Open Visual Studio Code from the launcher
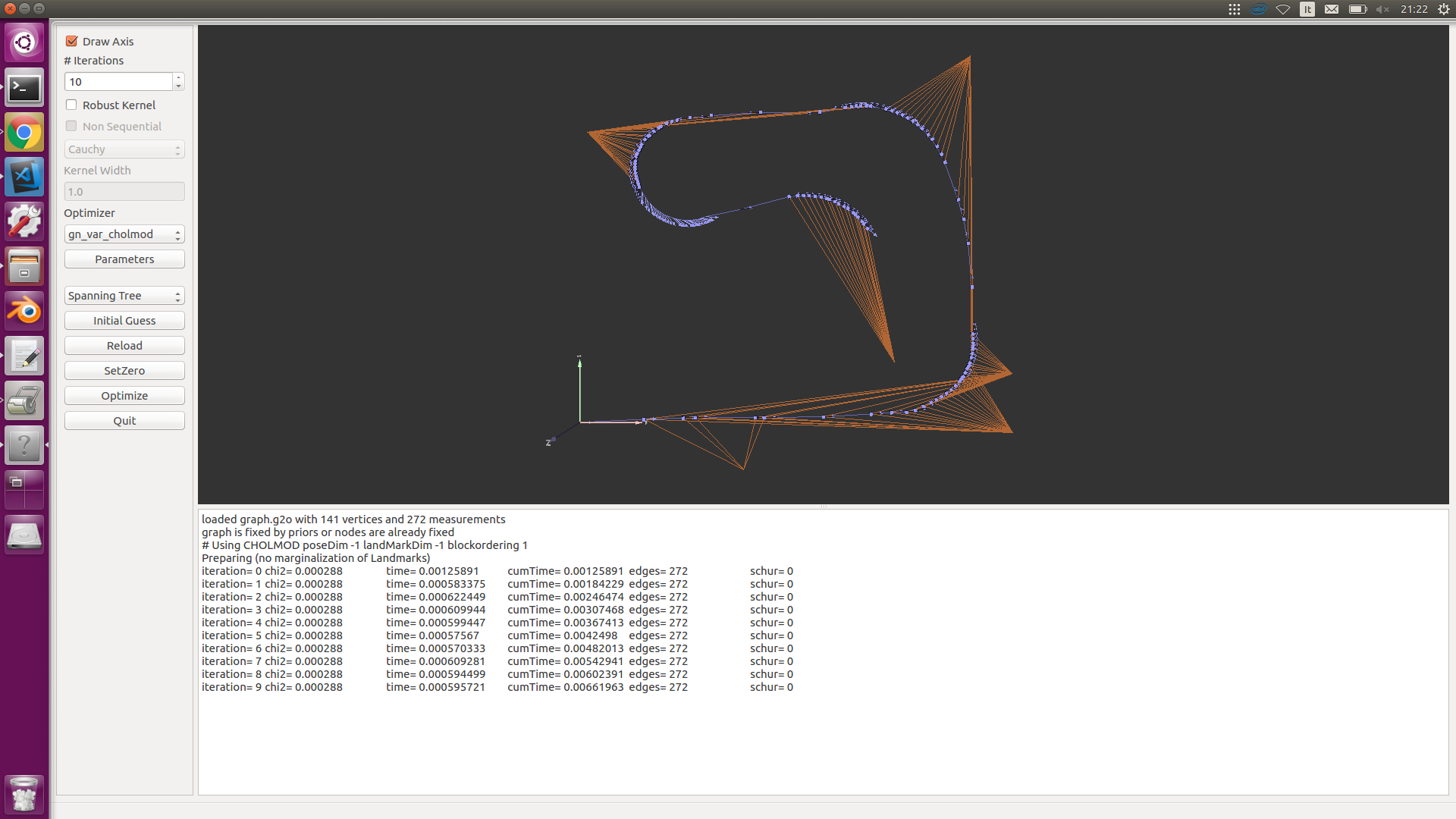This screenshot has width=1456, height=819. 24,177
